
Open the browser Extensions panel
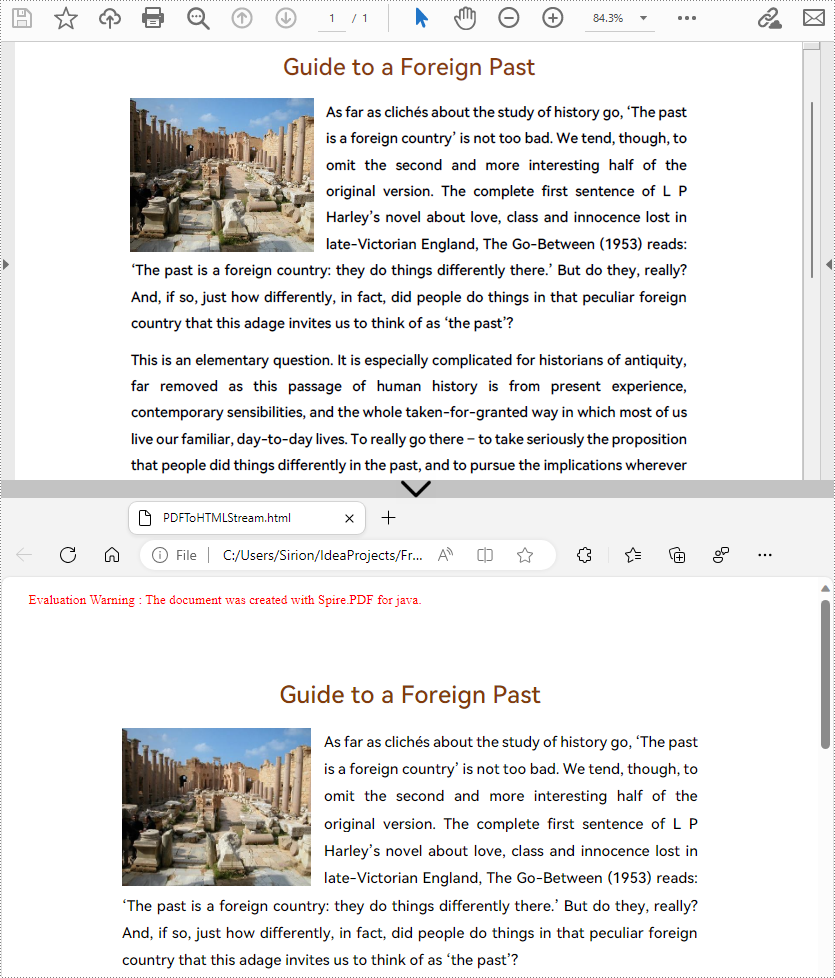pyautogui.click(x=584, y=554)
